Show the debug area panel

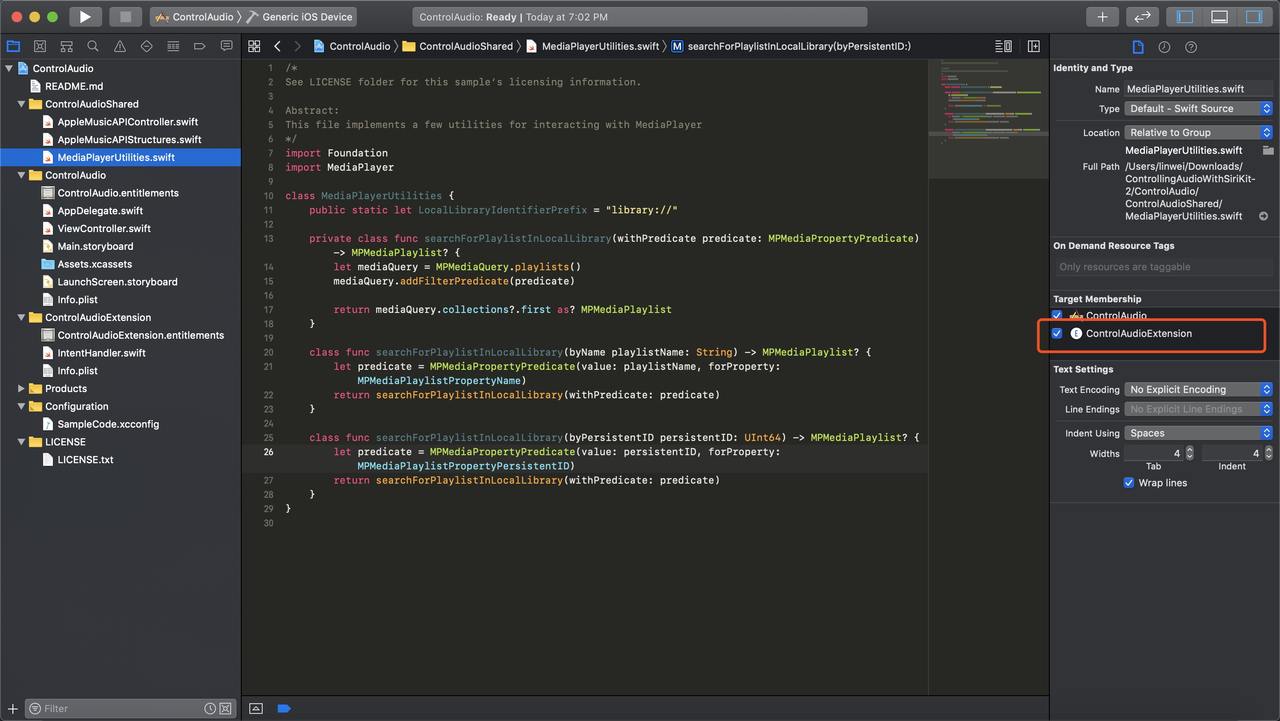click(1219, 17)
